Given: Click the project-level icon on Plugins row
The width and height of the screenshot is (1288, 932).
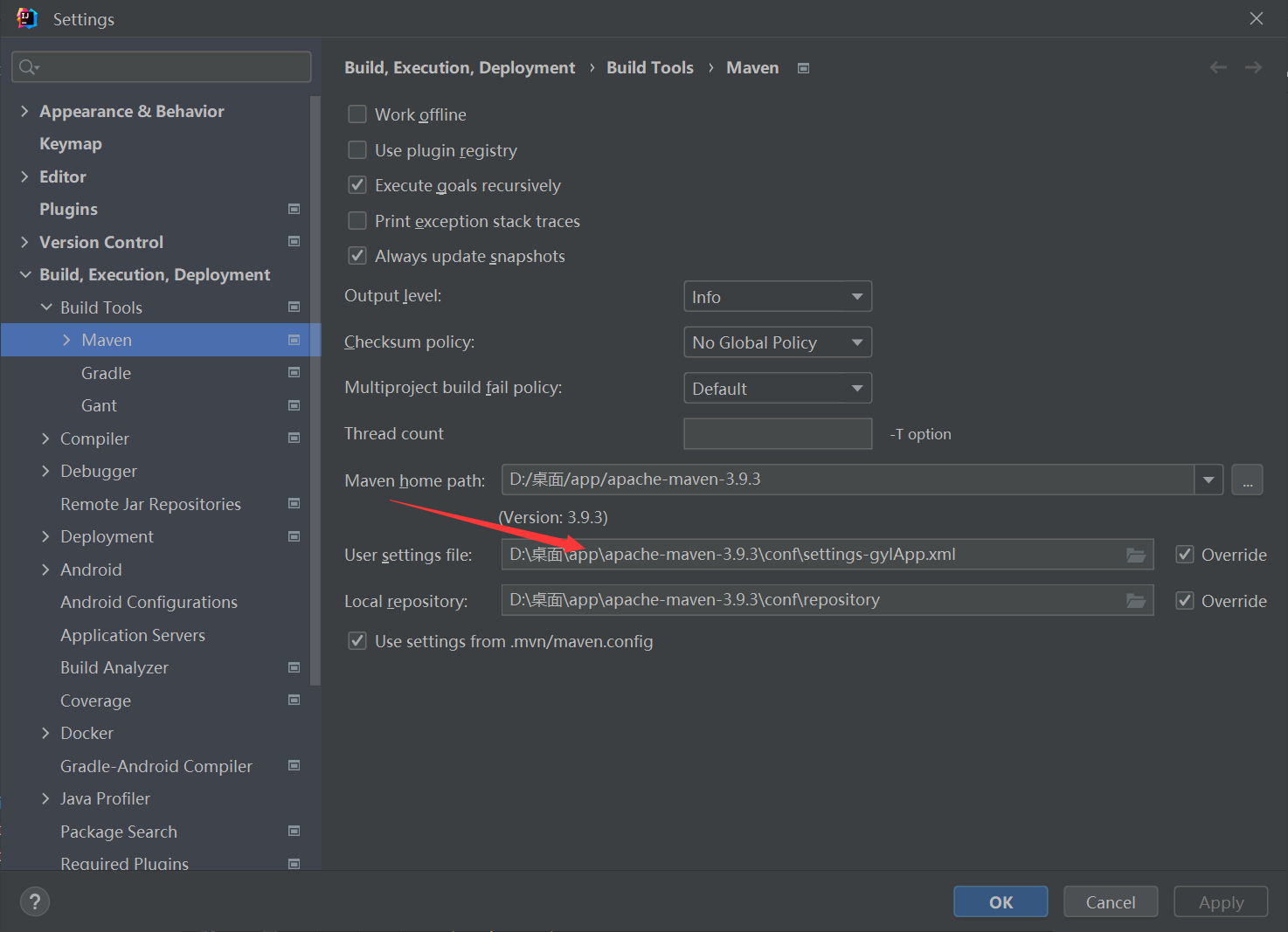Looking at the screenshot, I should [x=294, y=209].
